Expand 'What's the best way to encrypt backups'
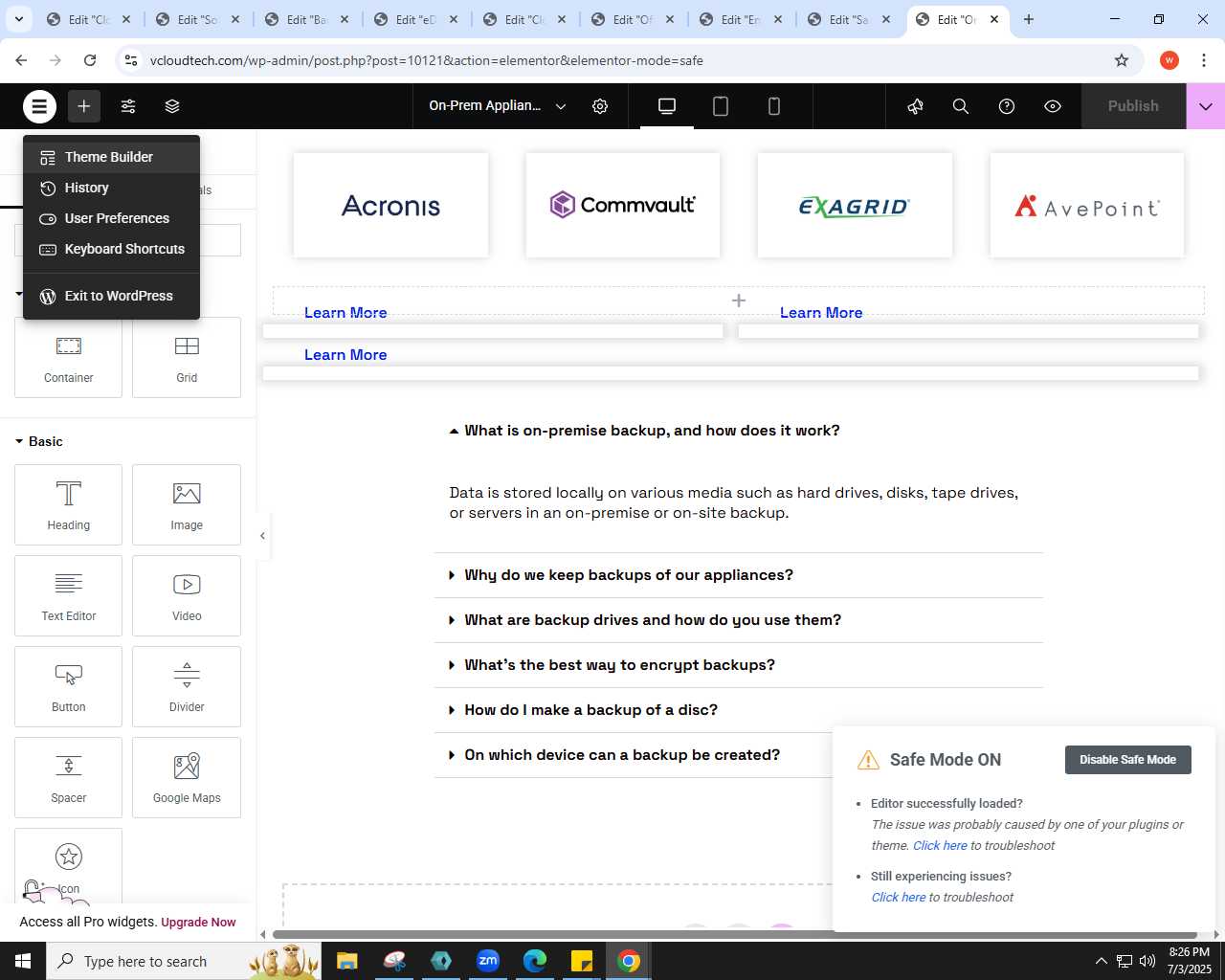 pos(739,665)
